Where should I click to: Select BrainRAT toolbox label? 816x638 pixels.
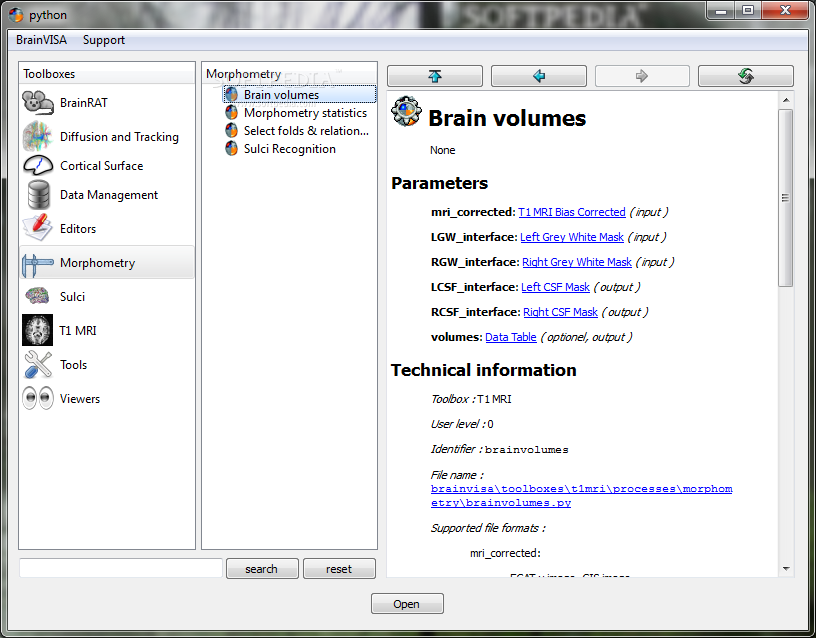[x=84, y=103]
